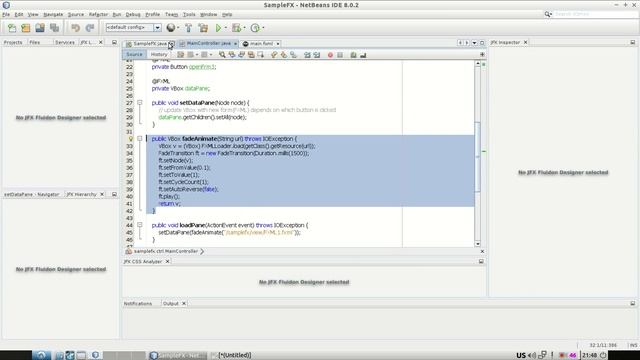Click Shift Line Right editor icon
The image size is (640, 360).
click(x=317, y=55)
